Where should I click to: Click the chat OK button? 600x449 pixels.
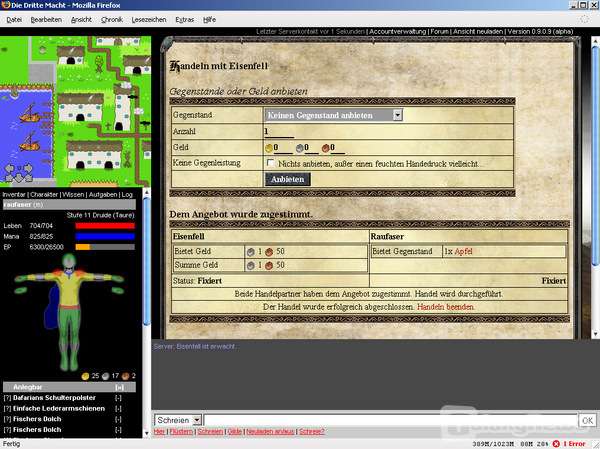(587, 421)
